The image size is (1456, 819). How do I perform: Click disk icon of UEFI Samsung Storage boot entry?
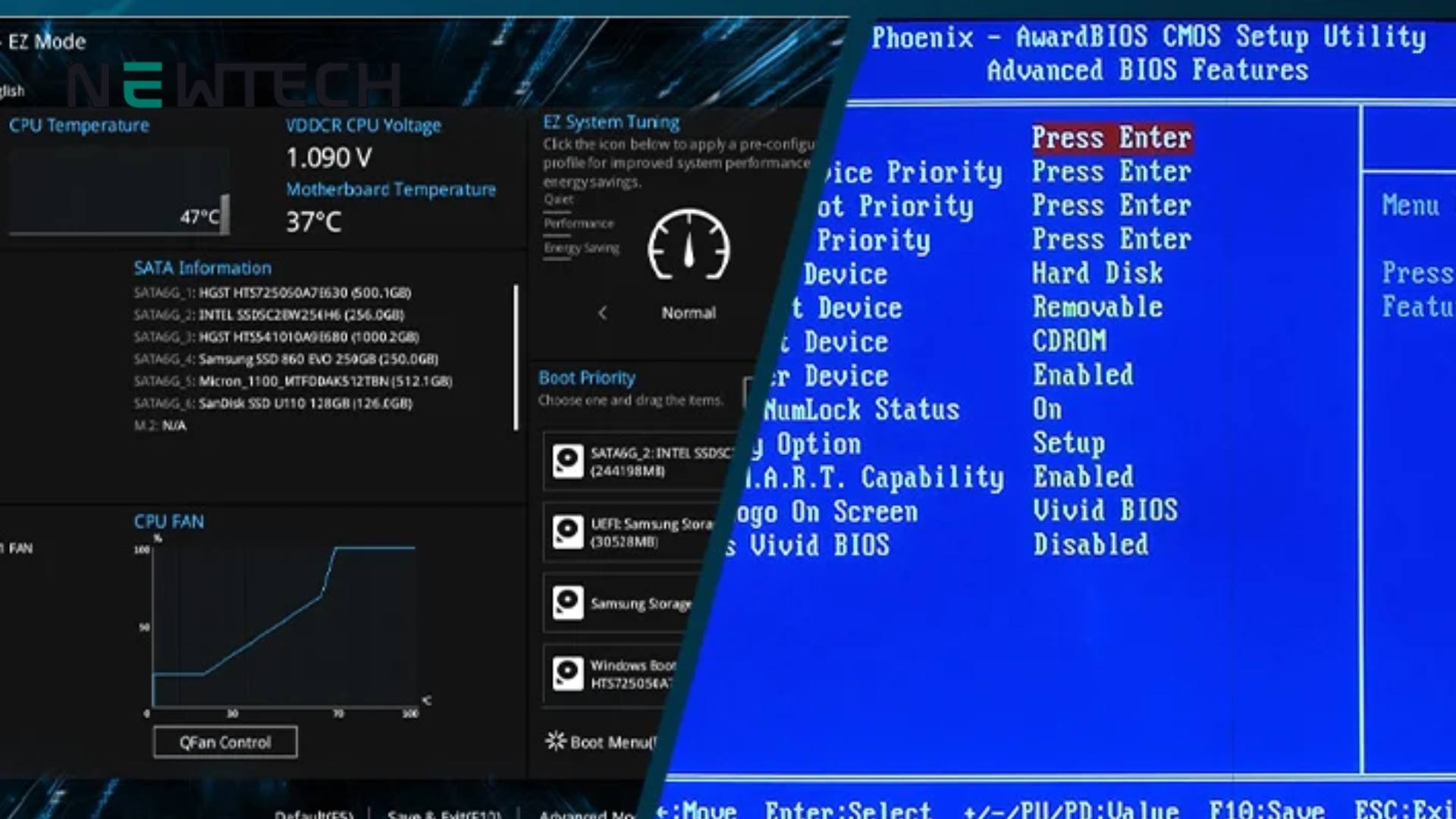point(568,532)
